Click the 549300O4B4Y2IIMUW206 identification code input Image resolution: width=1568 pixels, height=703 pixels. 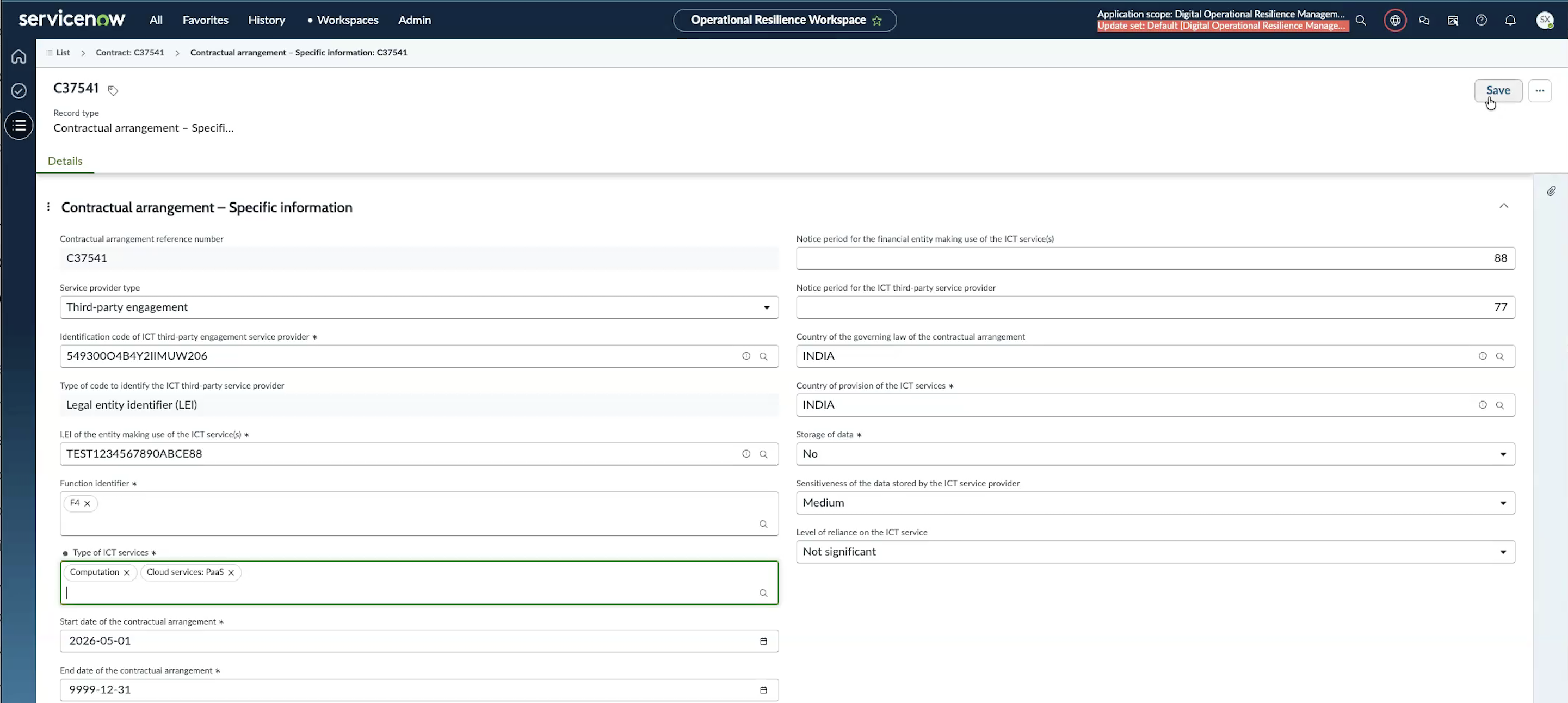pos(419,356)
